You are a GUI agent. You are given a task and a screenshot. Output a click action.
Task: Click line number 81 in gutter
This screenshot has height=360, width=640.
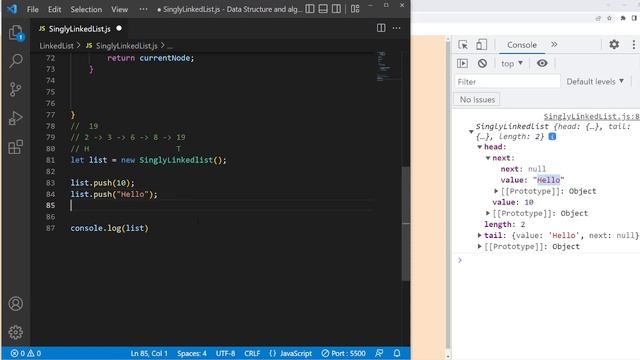[x=50, y=160]
